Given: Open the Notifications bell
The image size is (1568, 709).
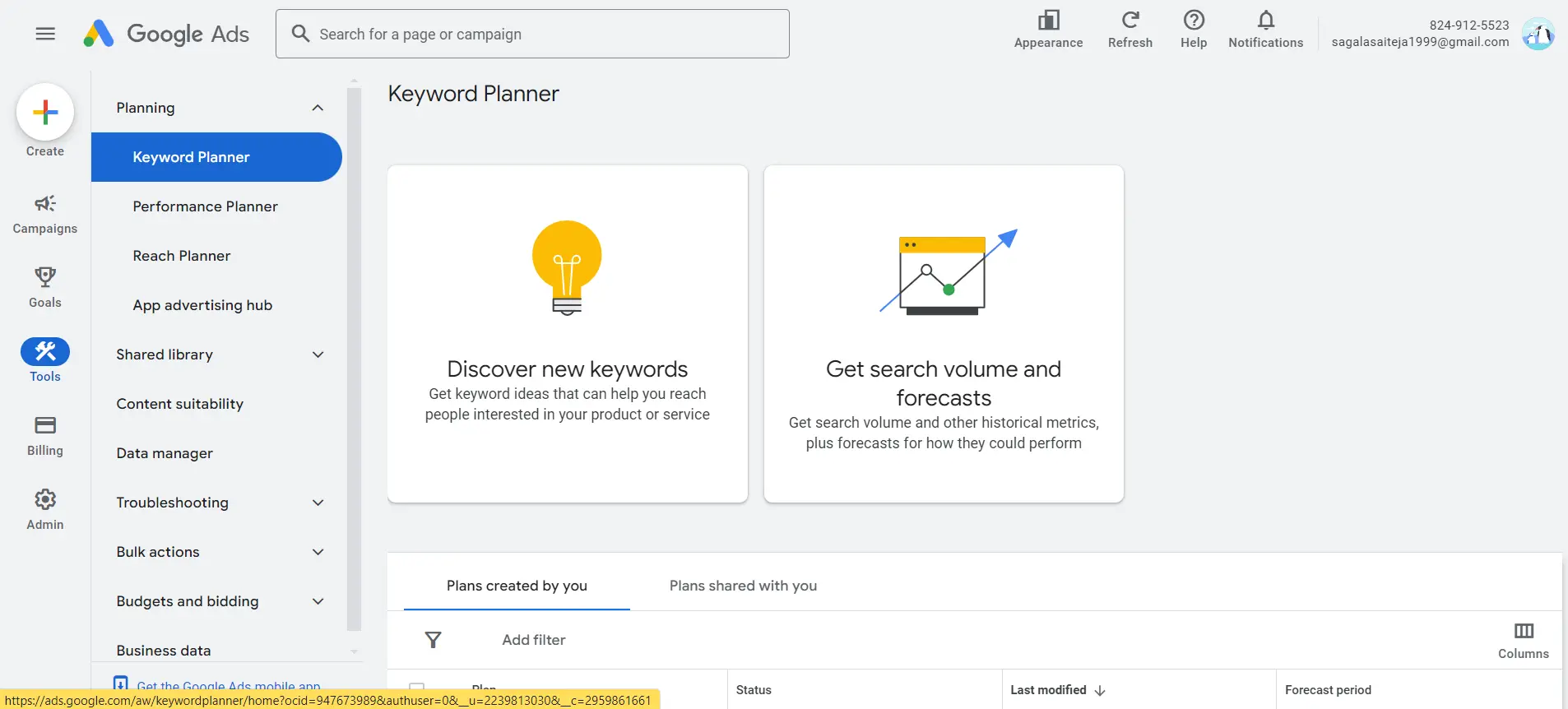Looking at the screenshot, I should (1265, 30).
